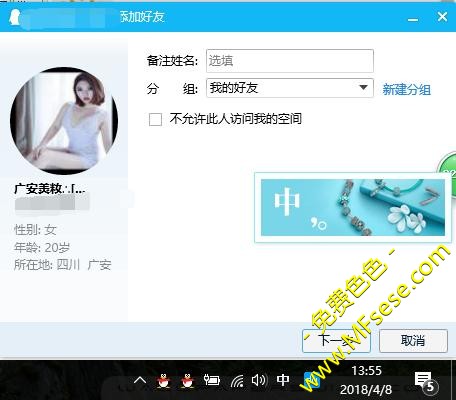Click the remark name input field
456x400 pixels.
tap(290, 61)
